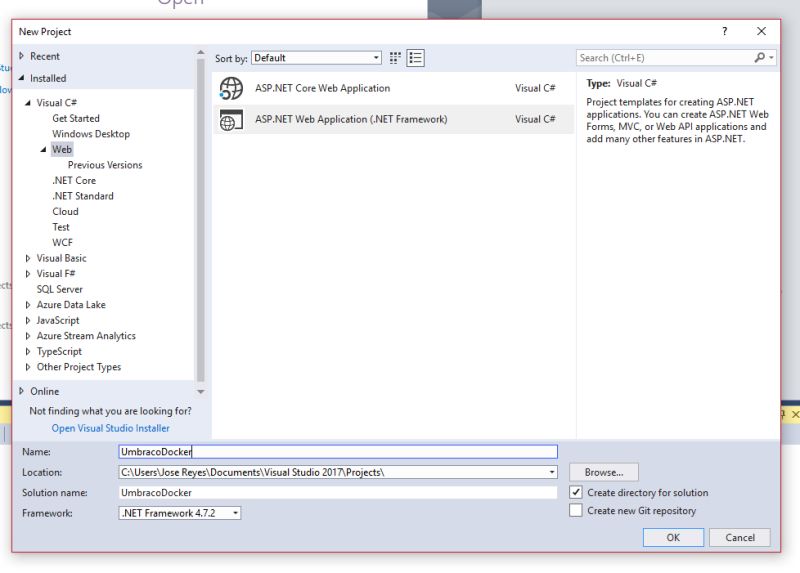Click the tree scroll up arrow
The image size is (800, 573).
[x=201, y=53]
